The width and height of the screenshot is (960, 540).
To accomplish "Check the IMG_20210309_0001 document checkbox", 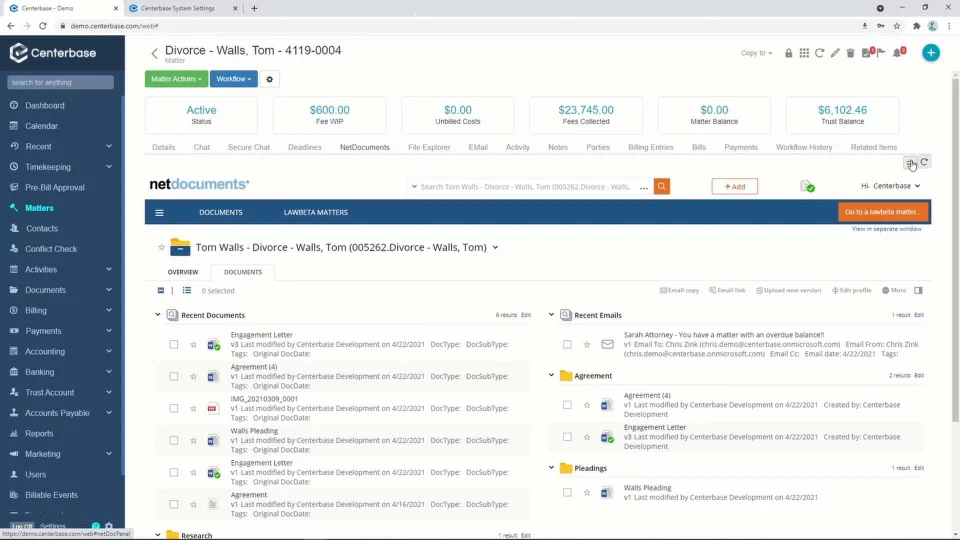I will point(174,408).
